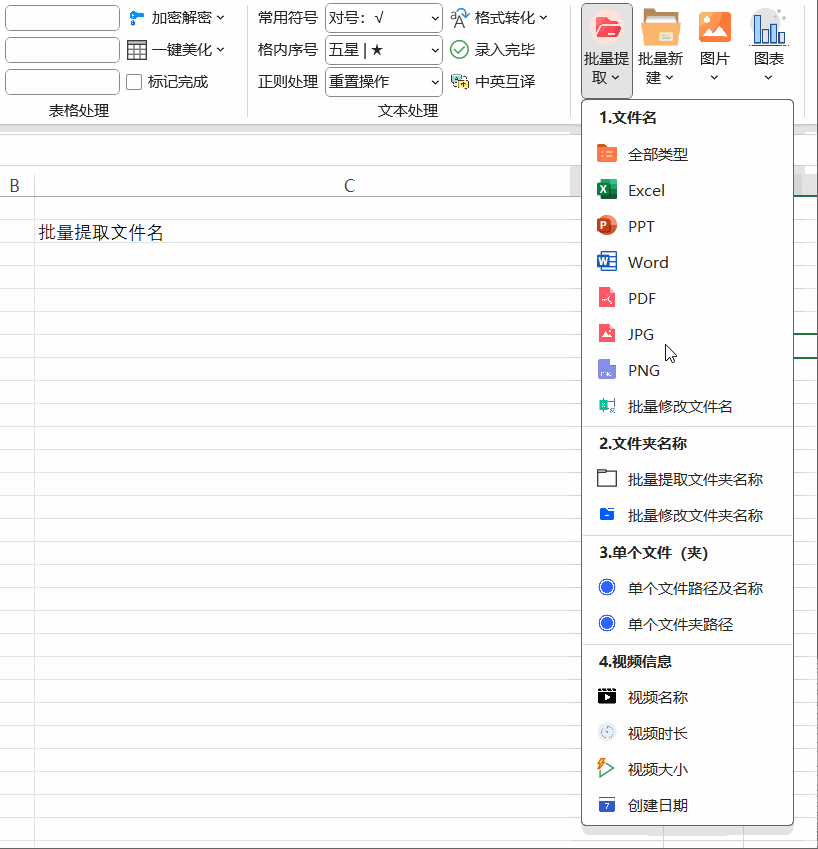Image resolution: width=818 pixels, height=849 pixels.
Task: Open the 格内序号 combo box
Action: (384, 50)
